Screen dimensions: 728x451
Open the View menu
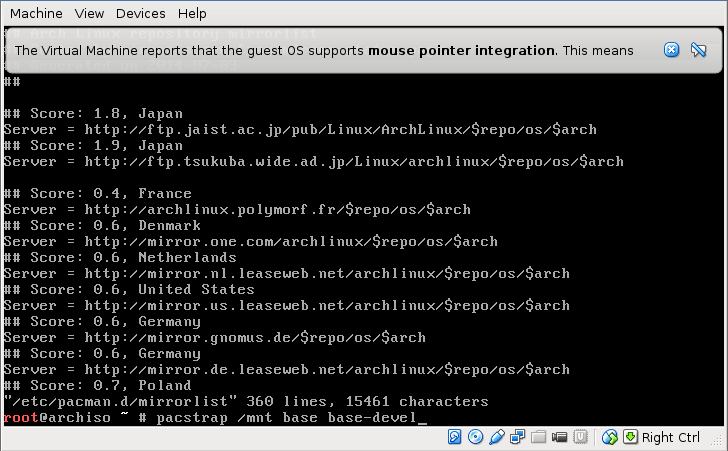(89, 13)
